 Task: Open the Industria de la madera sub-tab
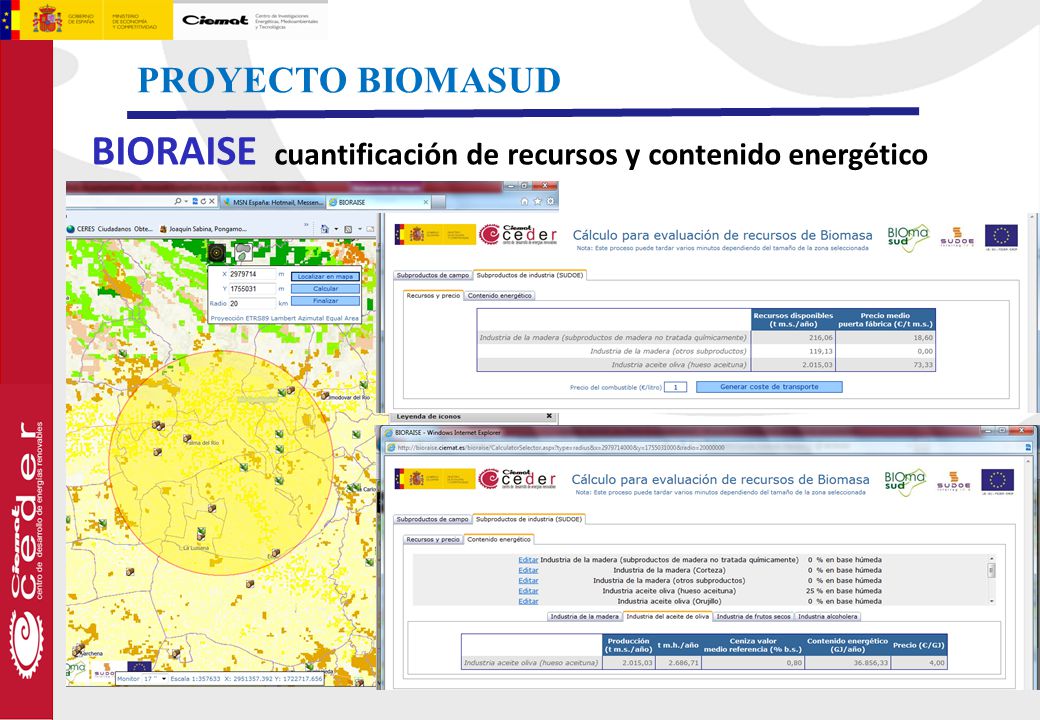(584, 617)
